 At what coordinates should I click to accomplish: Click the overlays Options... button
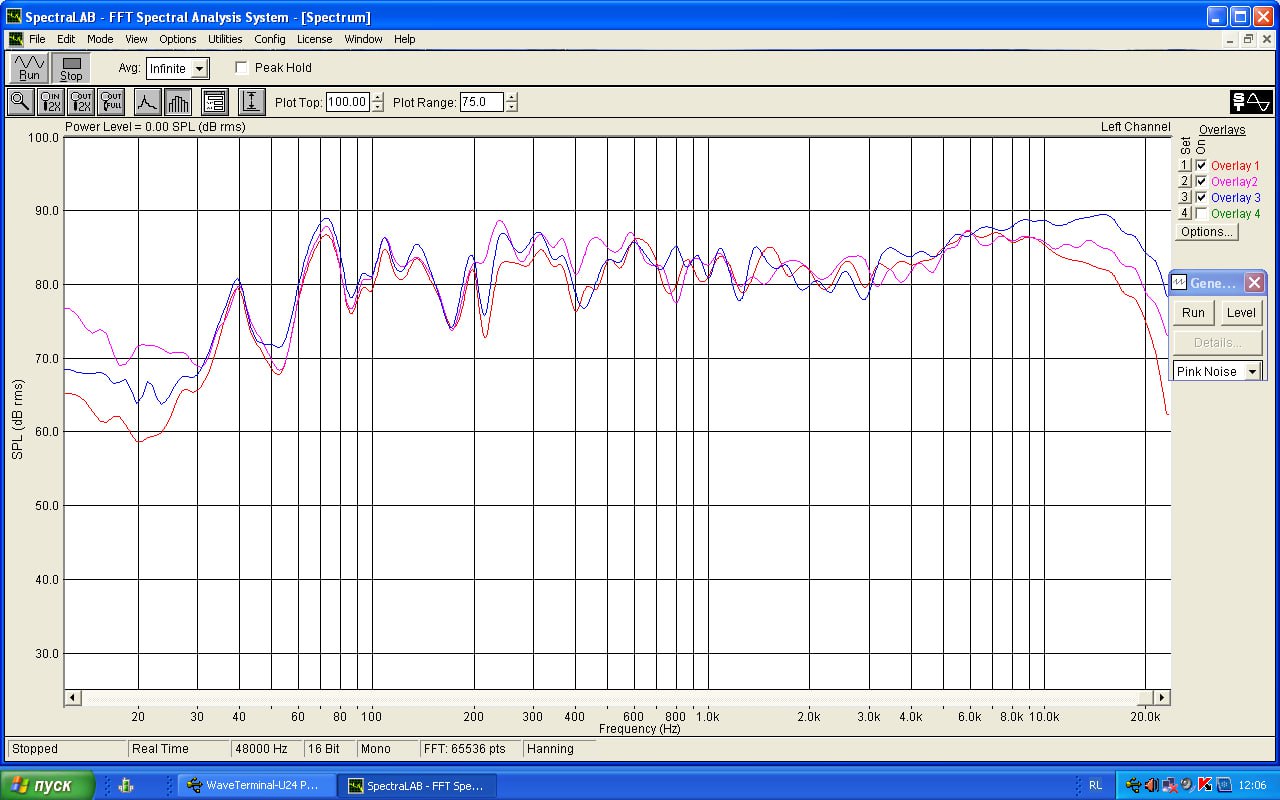(1205, 232)
